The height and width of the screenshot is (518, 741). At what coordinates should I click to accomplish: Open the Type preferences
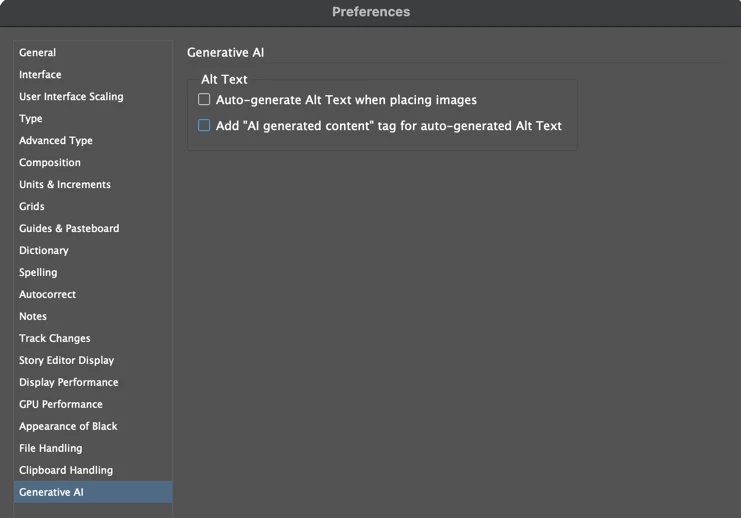pos(31,119)
